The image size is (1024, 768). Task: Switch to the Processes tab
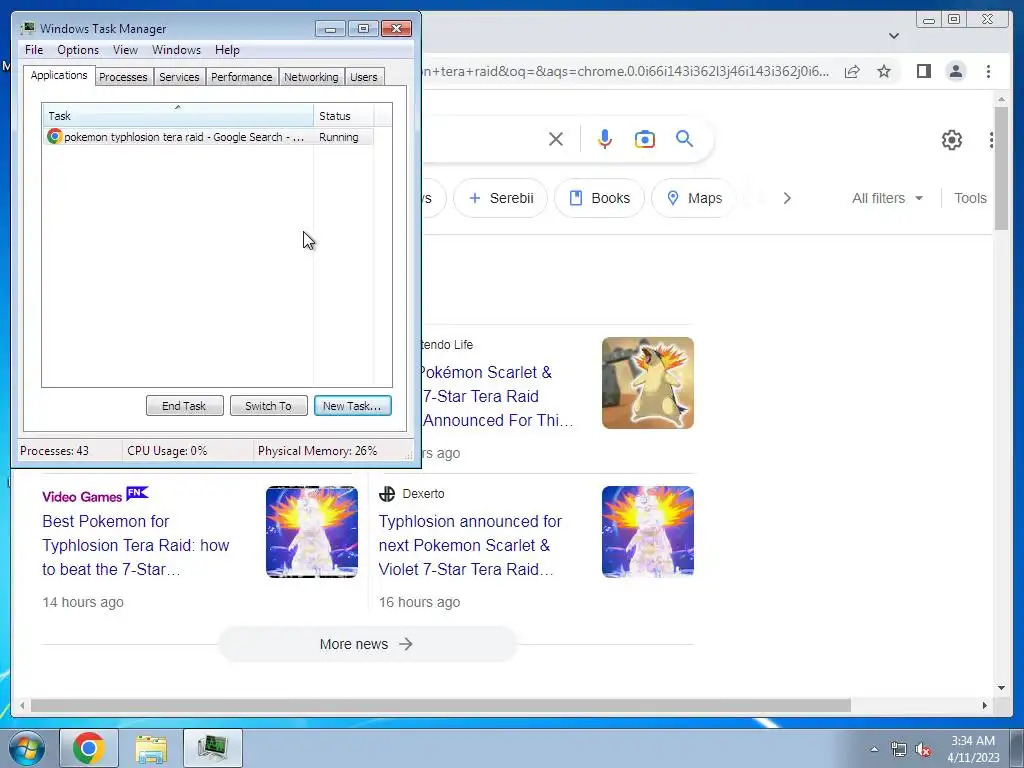pos(123,77)
